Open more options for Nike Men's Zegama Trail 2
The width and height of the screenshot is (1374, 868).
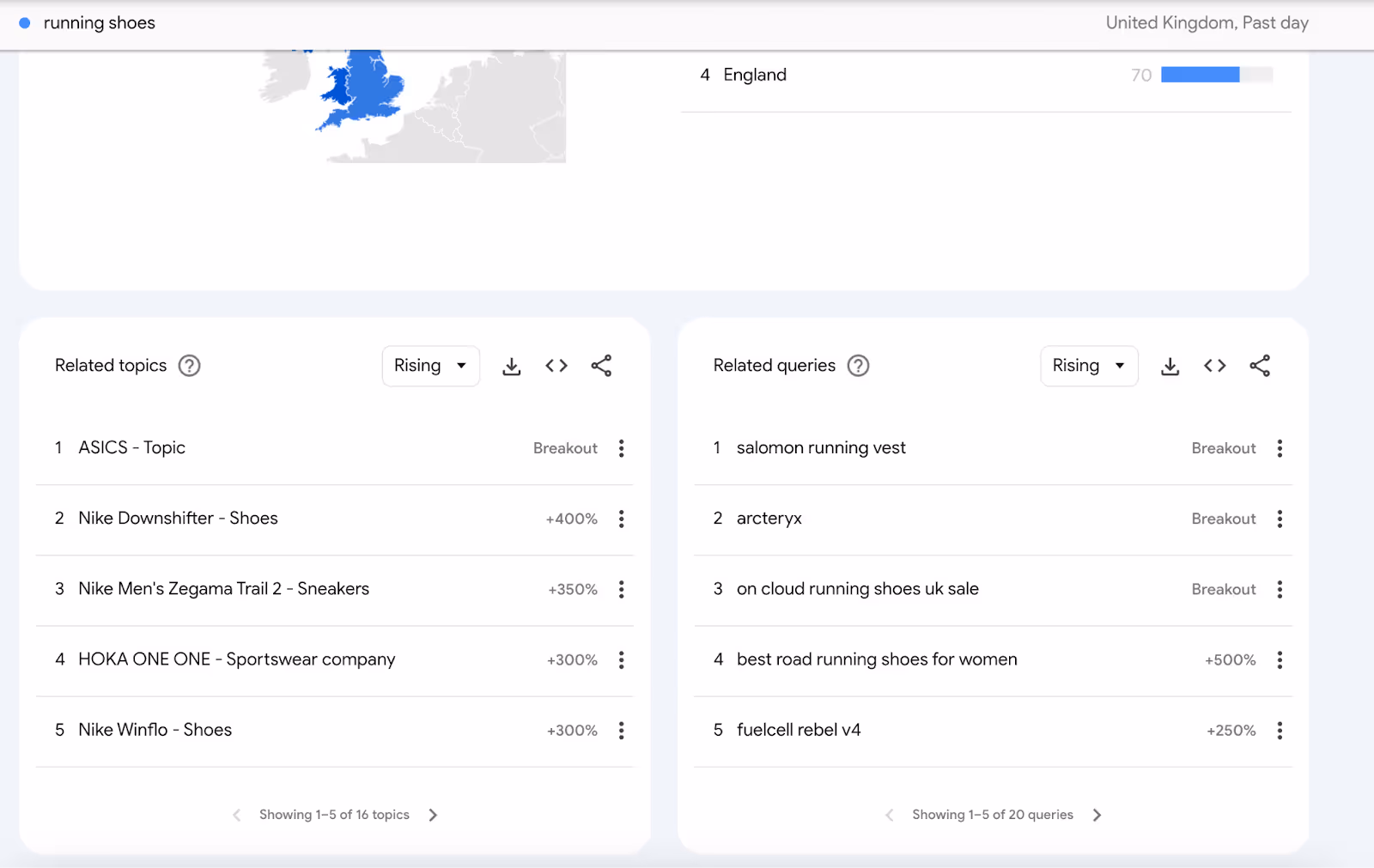point(622,589)
